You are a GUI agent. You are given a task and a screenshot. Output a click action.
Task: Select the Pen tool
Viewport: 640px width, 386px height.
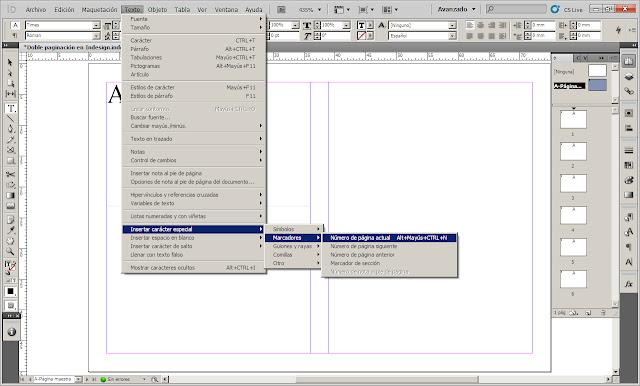click(11, 129)
